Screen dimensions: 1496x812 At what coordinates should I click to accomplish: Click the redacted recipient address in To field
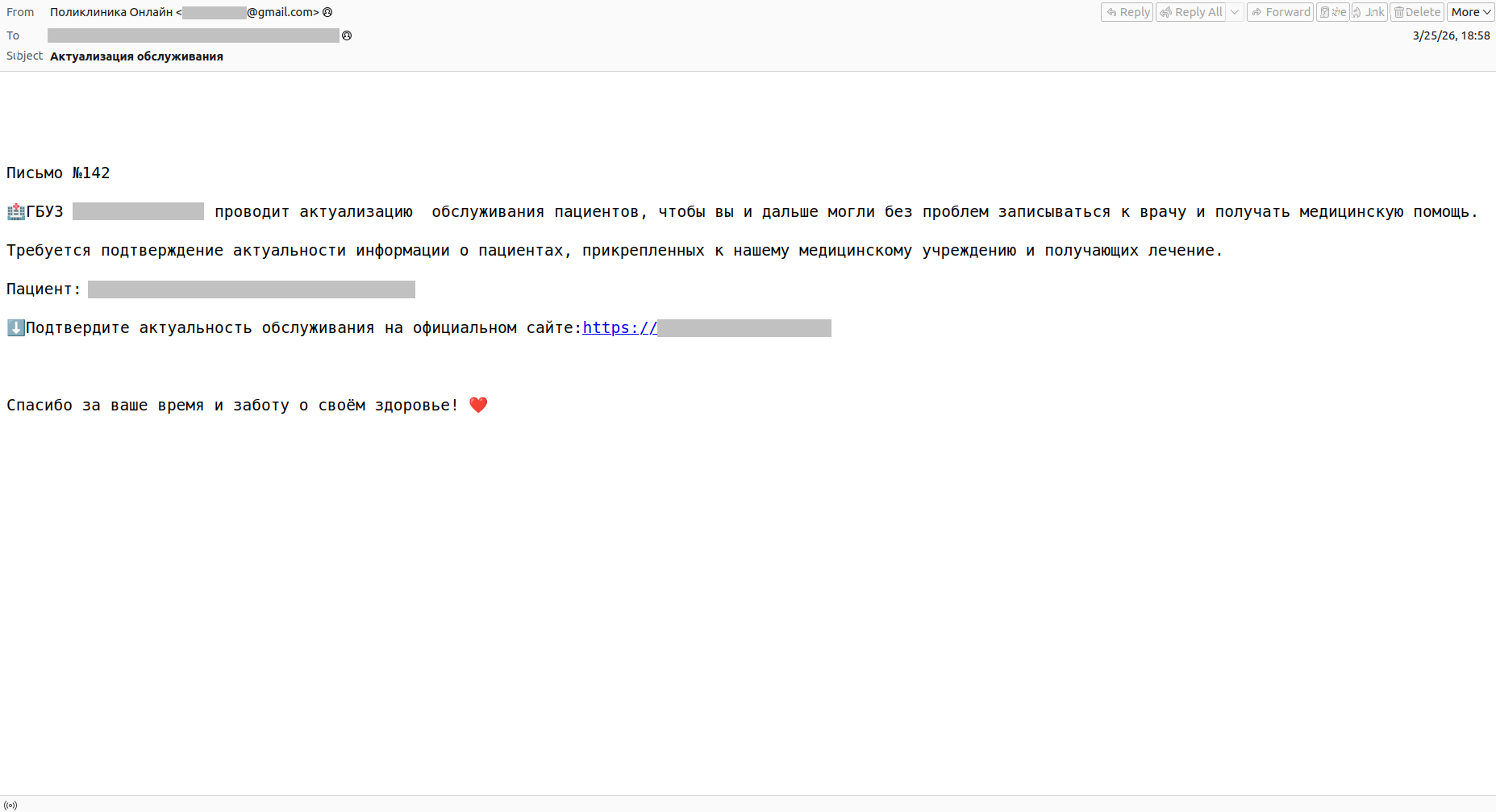[194, 35]
